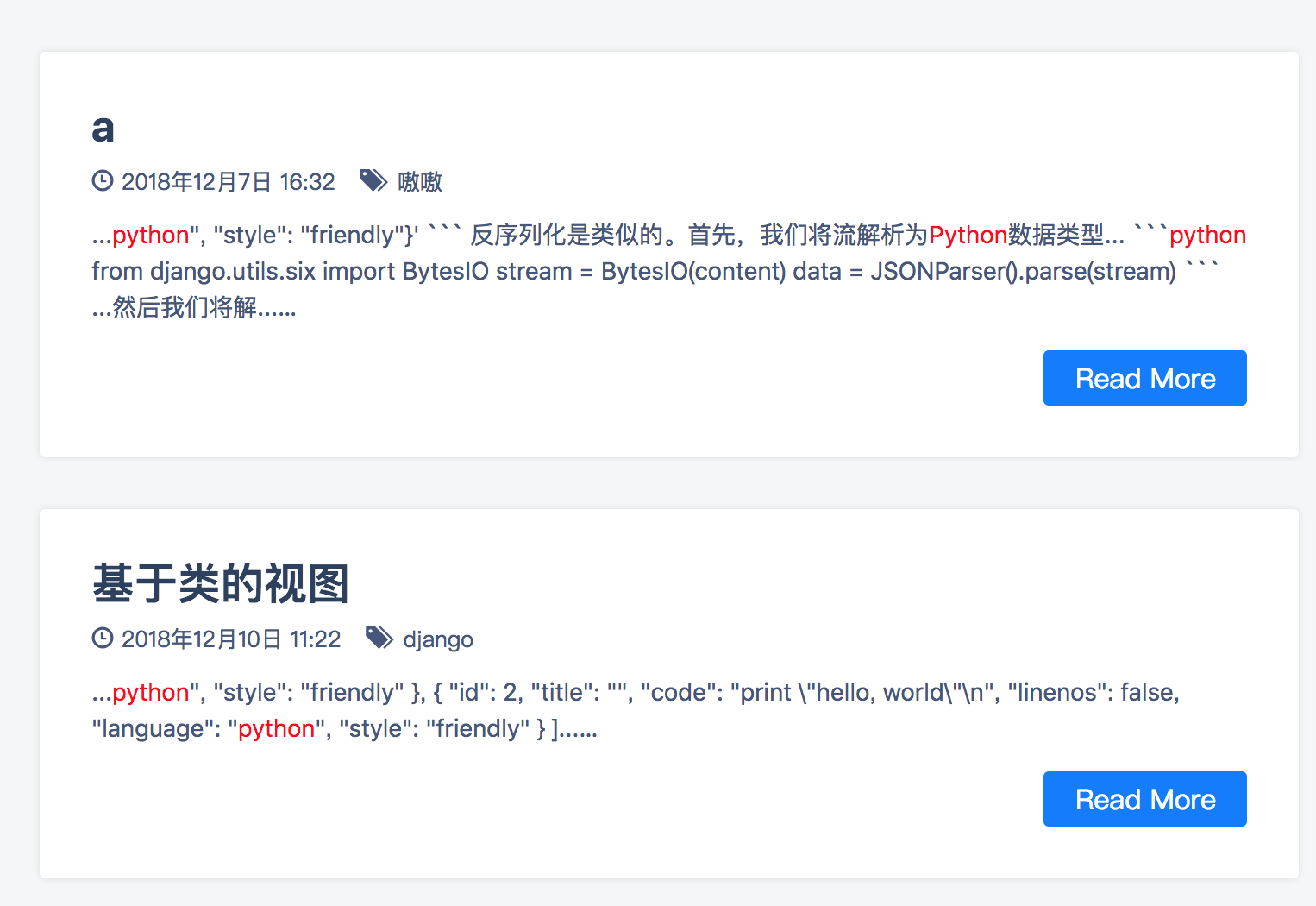Click the highlighted "Python" before 数据类型 in the first excerpt
Viewport: 1316px width, 906px height.
[968, 235]
